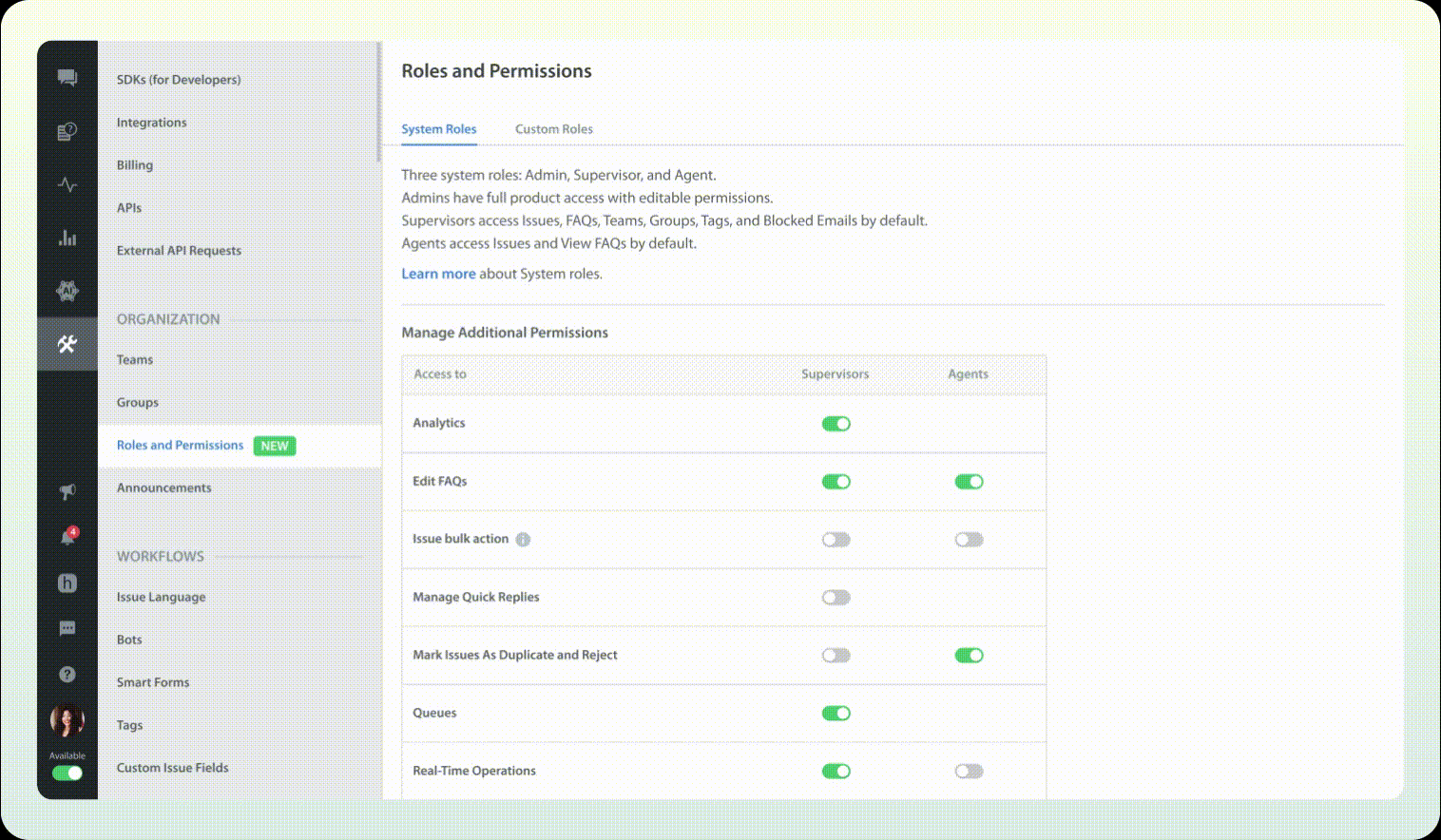
Task: Switch to the Custom Roles tab
Action: pos(553,129)
